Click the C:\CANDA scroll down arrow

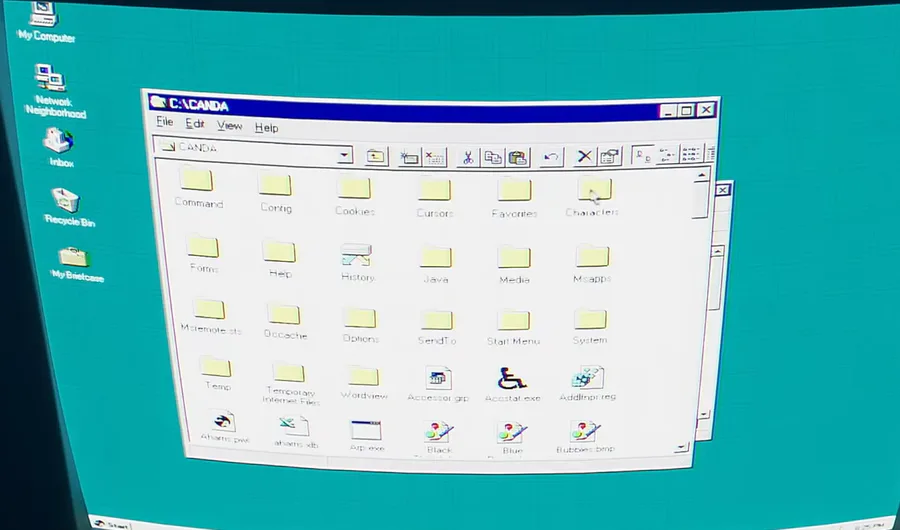pyautogui.click(x=682, y=447)
